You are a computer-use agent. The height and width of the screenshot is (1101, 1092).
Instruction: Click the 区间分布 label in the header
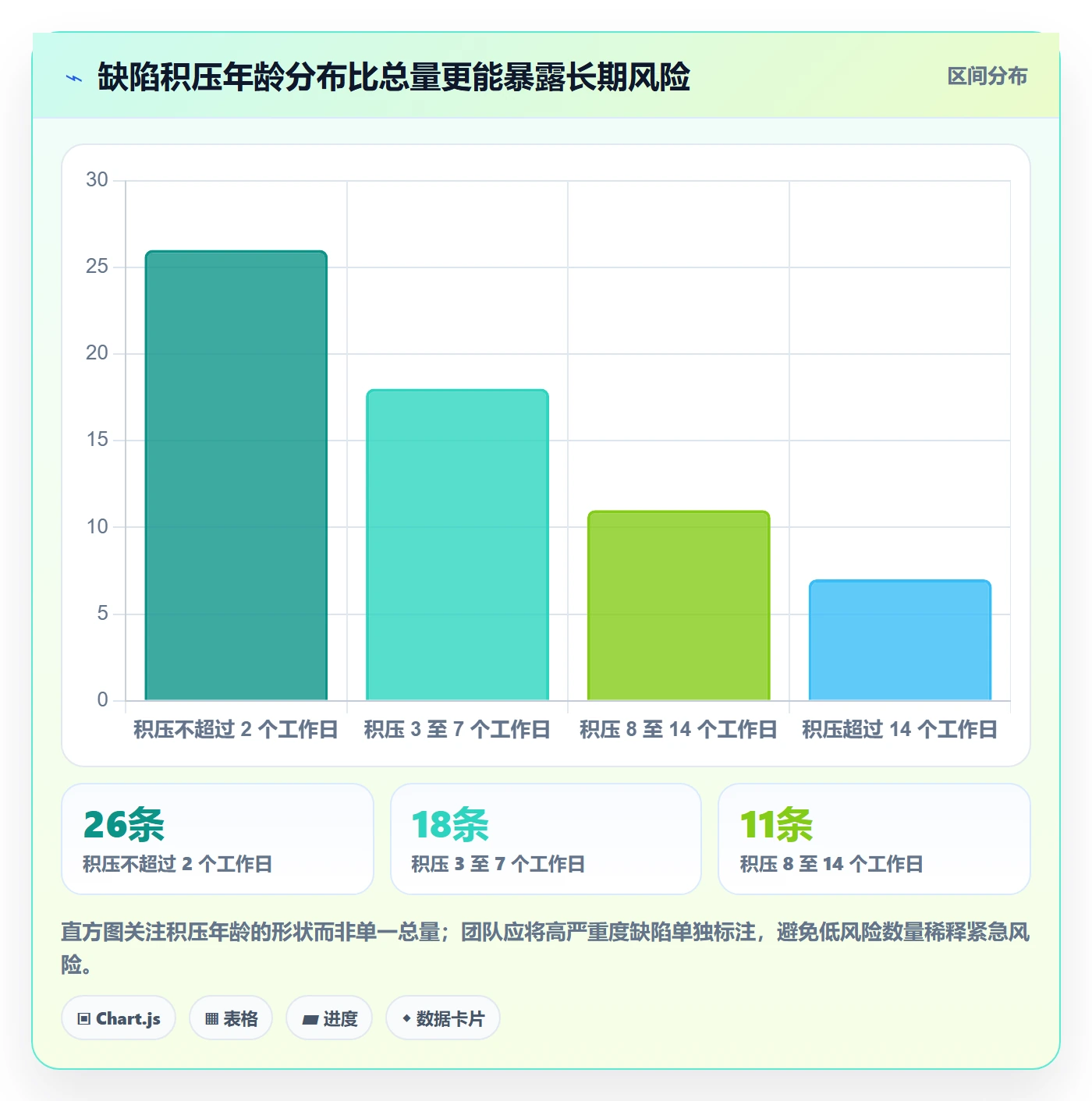[x=987, y=76]
